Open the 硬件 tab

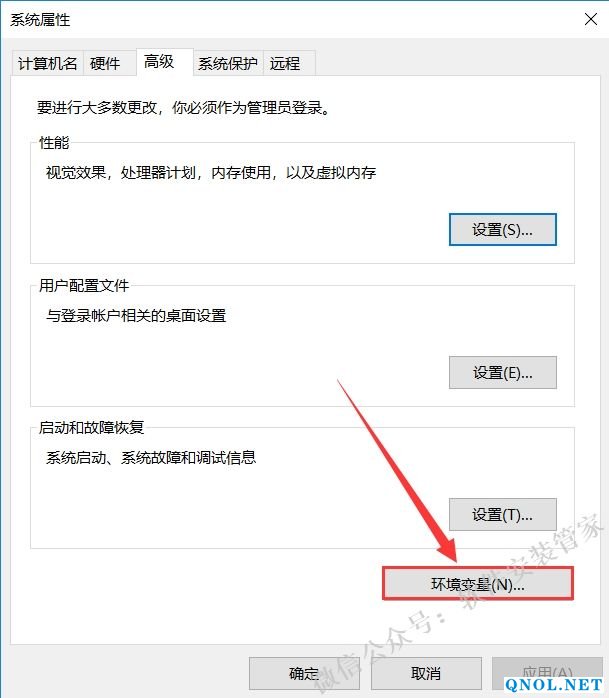(105, 63)
